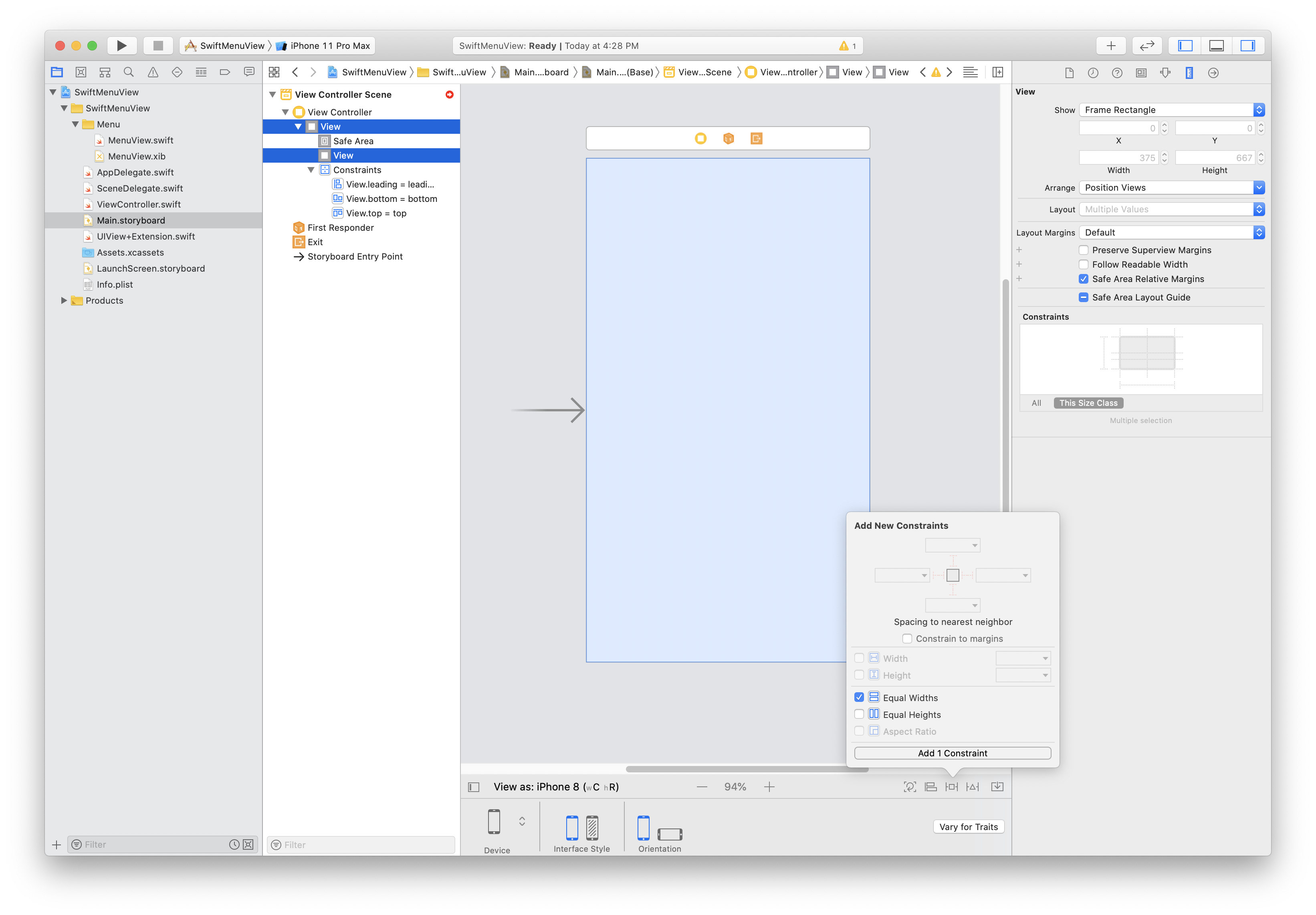Select the This Size Class tab
The height and width of the screenshot is (915, 1316).
click(x=1088, y=403)
